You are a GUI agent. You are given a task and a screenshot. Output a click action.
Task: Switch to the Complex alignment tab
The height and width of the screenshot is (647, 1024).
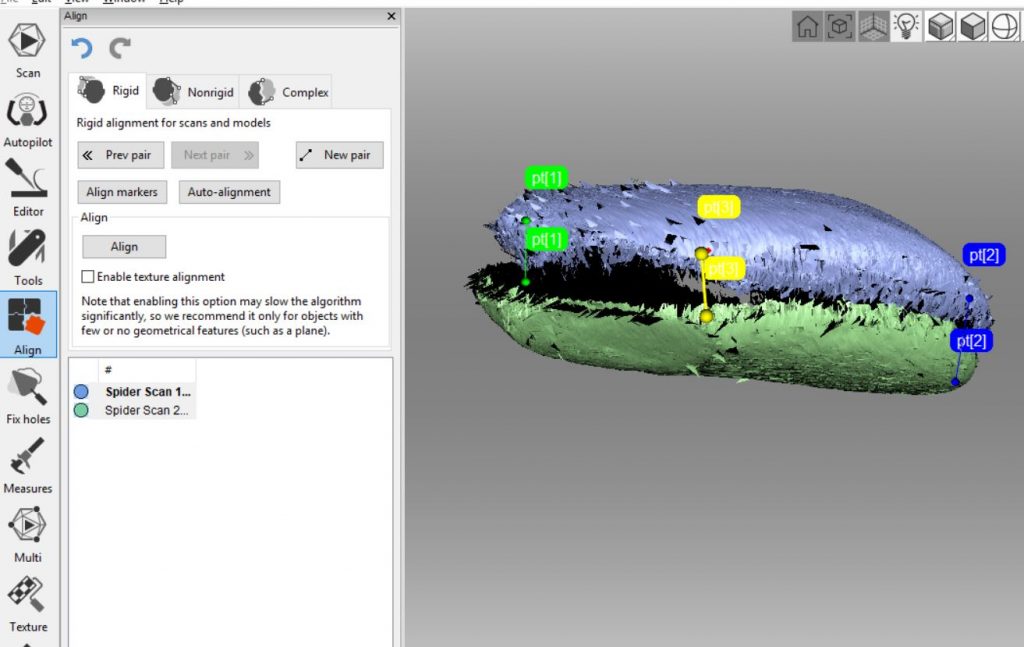tap(288, 92)
